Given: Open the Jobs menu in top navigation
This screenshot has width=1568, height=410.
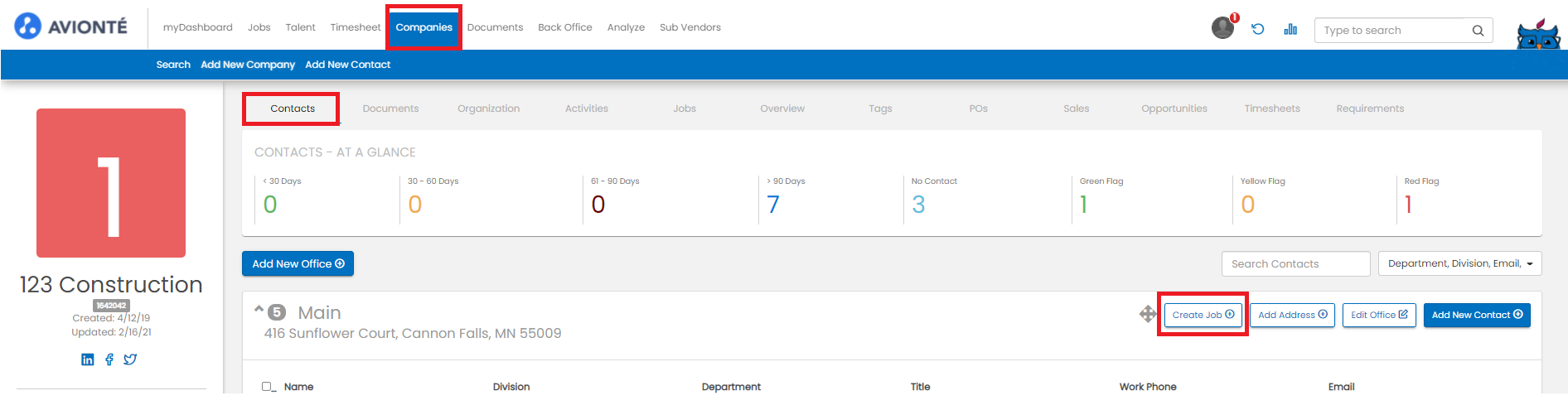Looking at the screenshot, I should tap(259, 27).
